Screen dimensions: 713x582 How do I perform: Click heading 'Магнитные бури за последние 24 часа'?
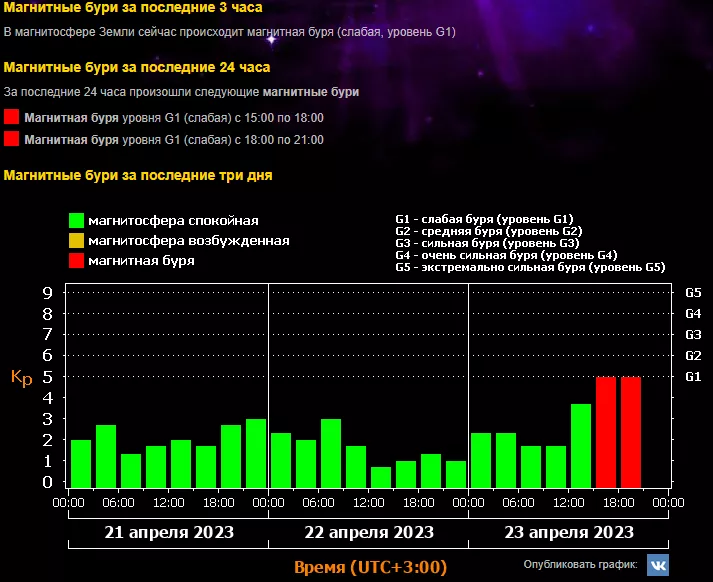tap(137, 68)
